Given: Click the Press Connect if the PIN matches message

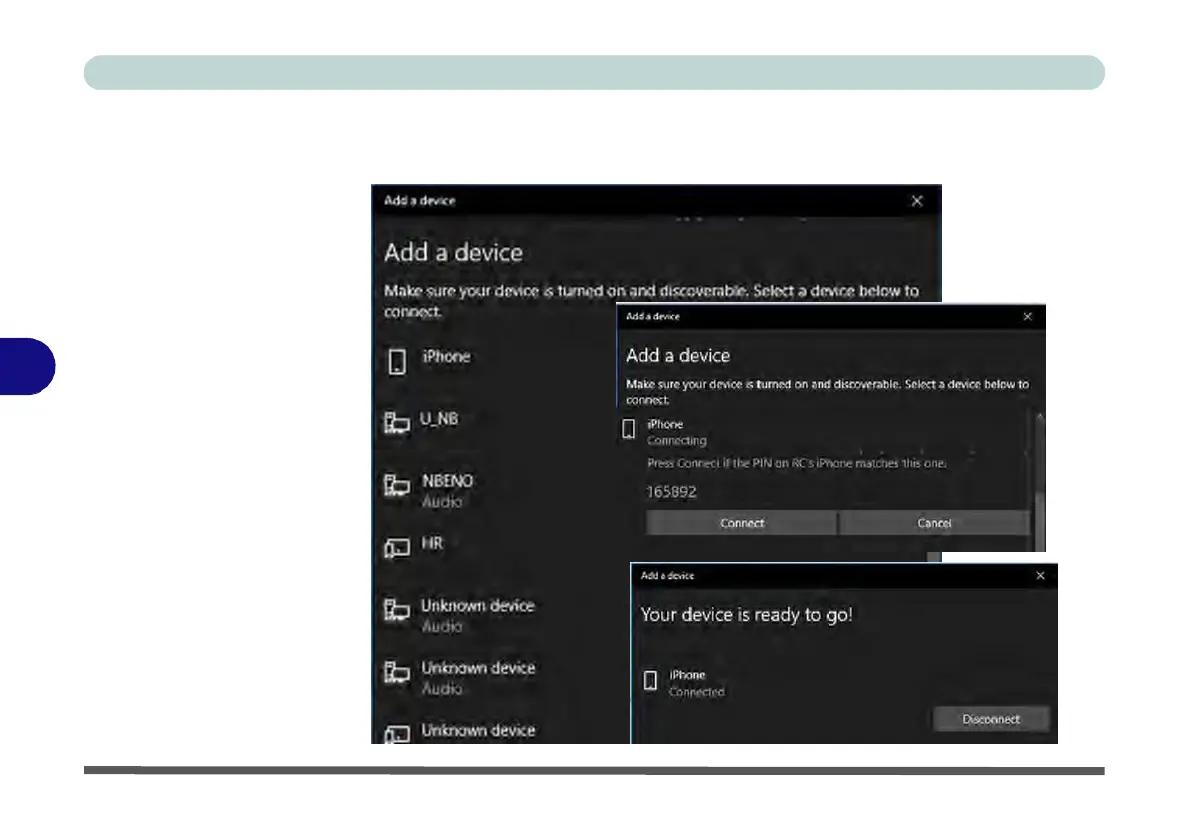Looking at the screenshot, I should coord(797,463).
